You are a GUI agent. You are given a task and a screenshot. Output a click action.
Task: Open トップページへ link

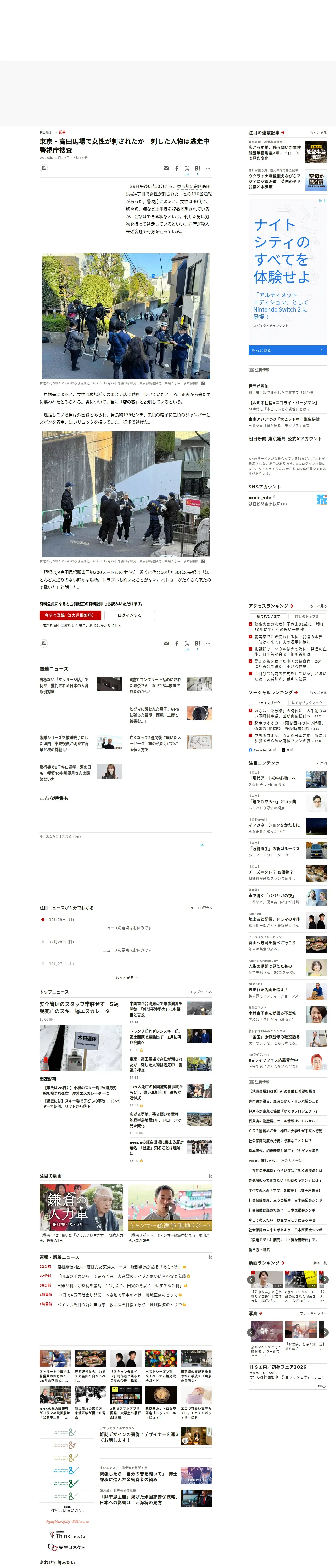(x=201, y=992)
